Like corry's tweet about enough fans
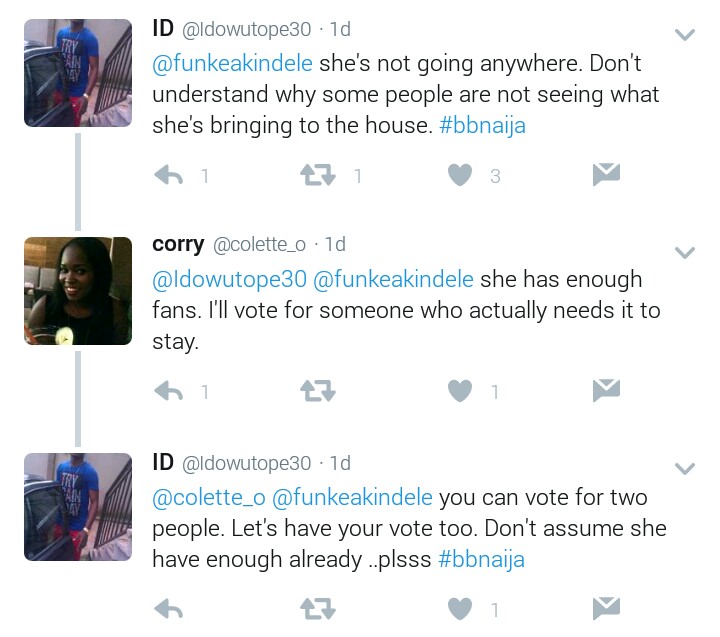Screen dimensions: 720x637 pos(459,391)
